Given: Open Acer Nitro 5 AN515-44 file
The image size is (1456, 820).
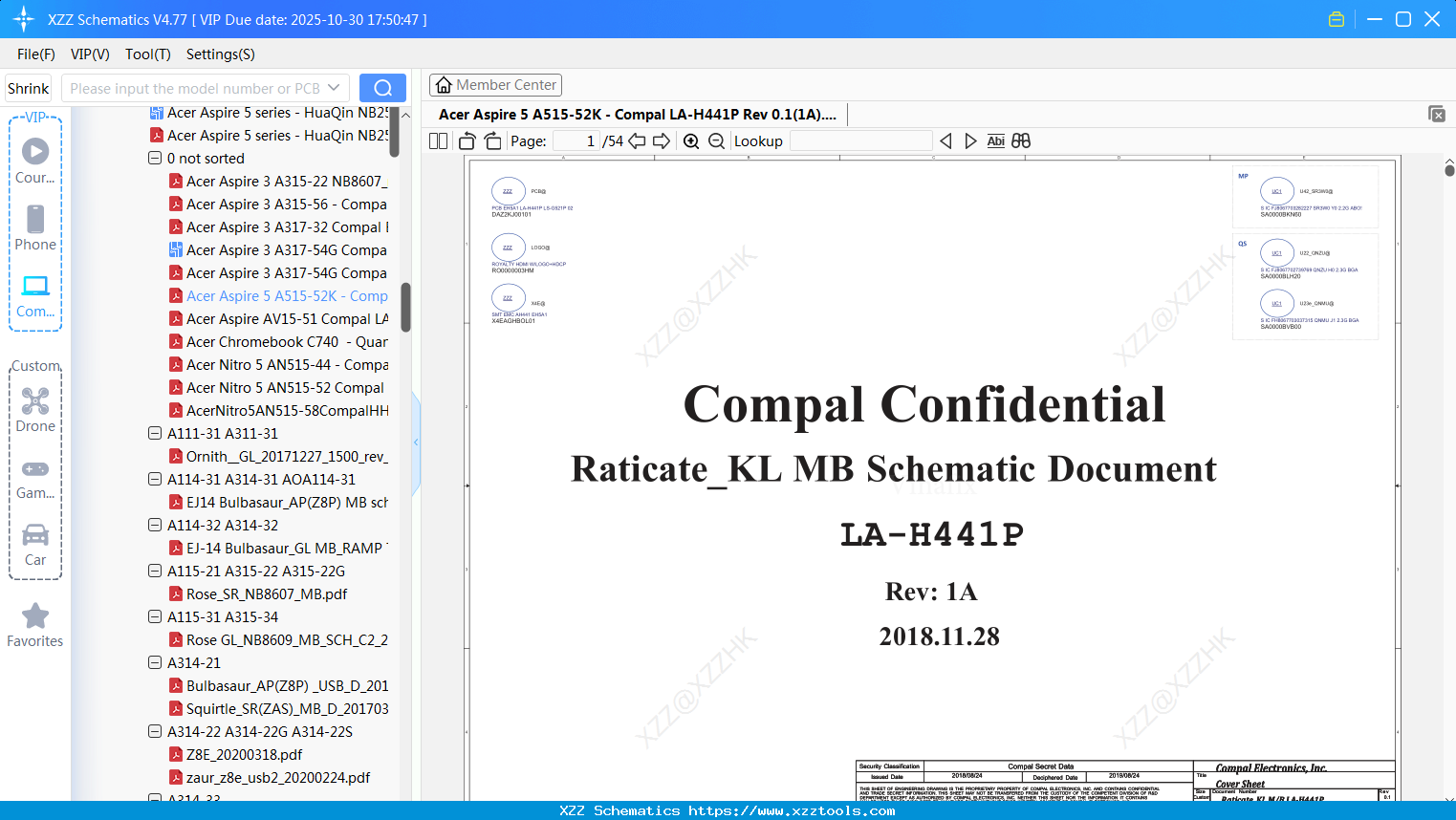Looking at the screenshot, I should [x=279, y=365].
